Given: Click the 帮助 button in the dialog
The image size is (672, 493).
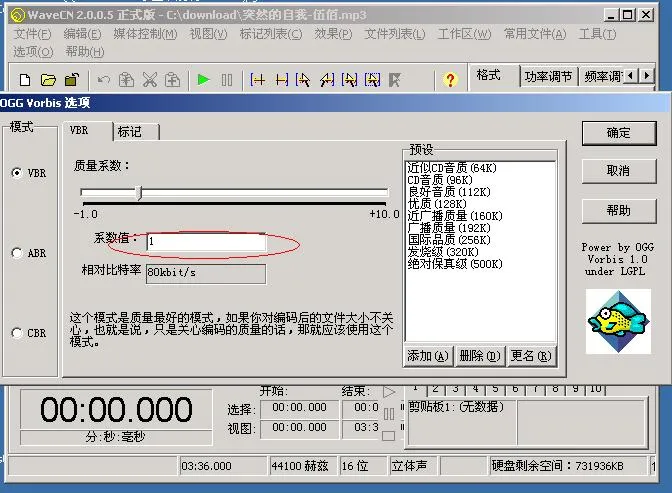Looking at the screenshot, I should pyautogui.click(x=619, y=210).
